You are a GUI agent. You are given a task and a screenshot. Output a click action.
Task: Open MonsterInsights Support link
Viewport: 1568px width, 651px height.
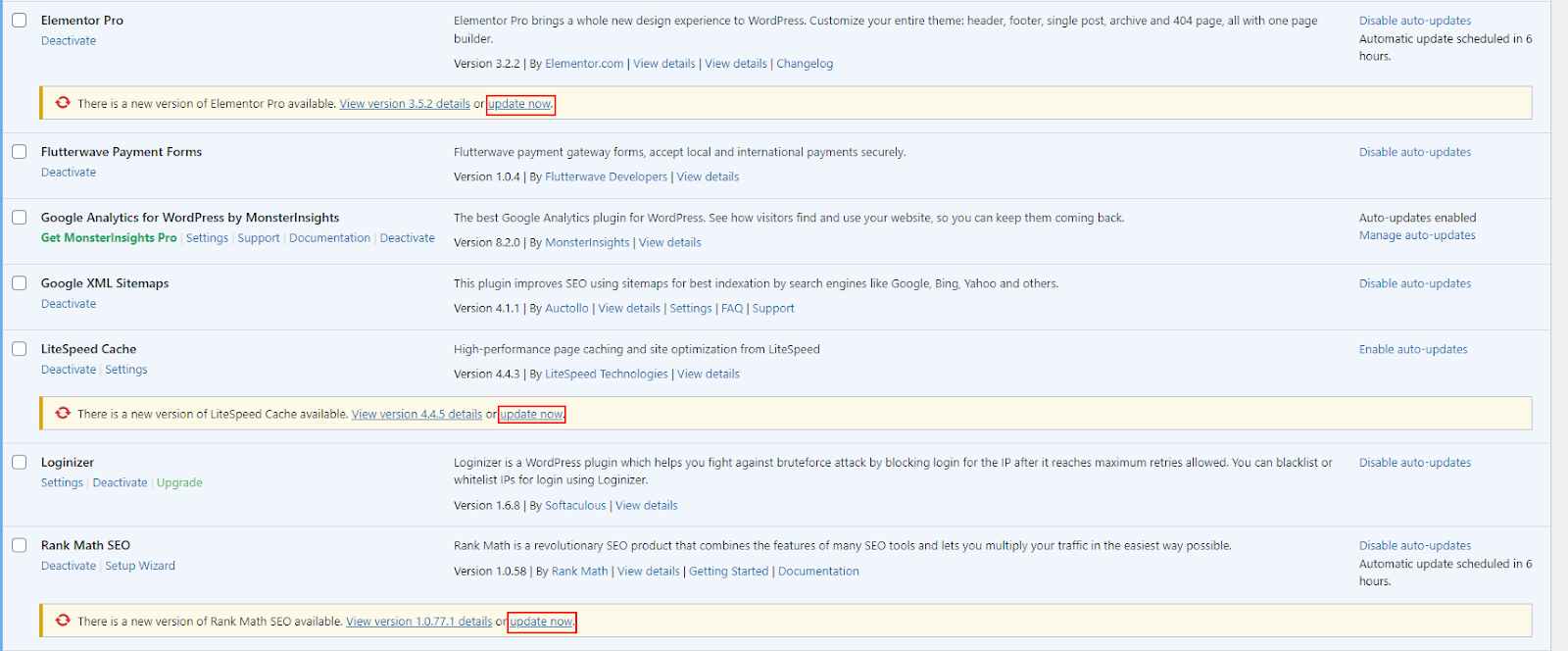pos(259,238)
